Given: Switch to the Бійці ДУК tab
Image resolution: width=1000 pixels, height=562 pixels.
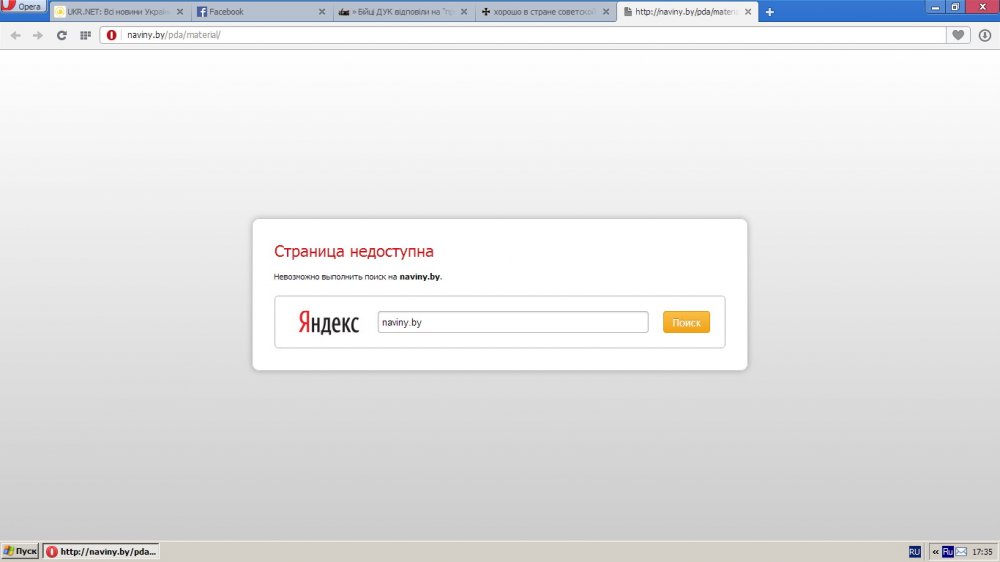Looking at the screenshot, I should pos(404,11).
